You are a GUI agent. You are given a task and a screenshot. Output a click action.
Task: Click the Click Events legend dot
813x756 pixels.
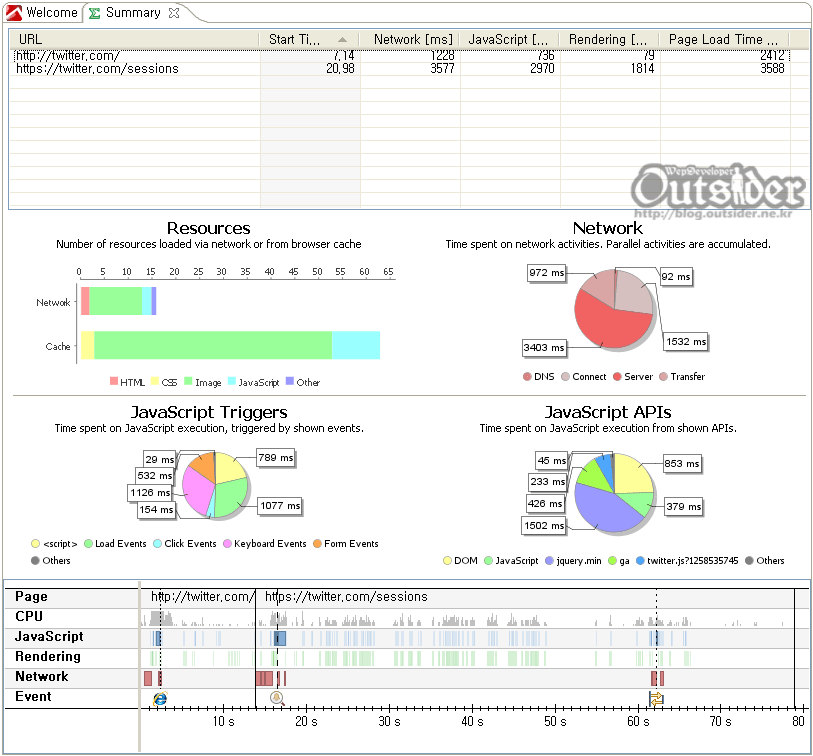click(x=158, y=543)
